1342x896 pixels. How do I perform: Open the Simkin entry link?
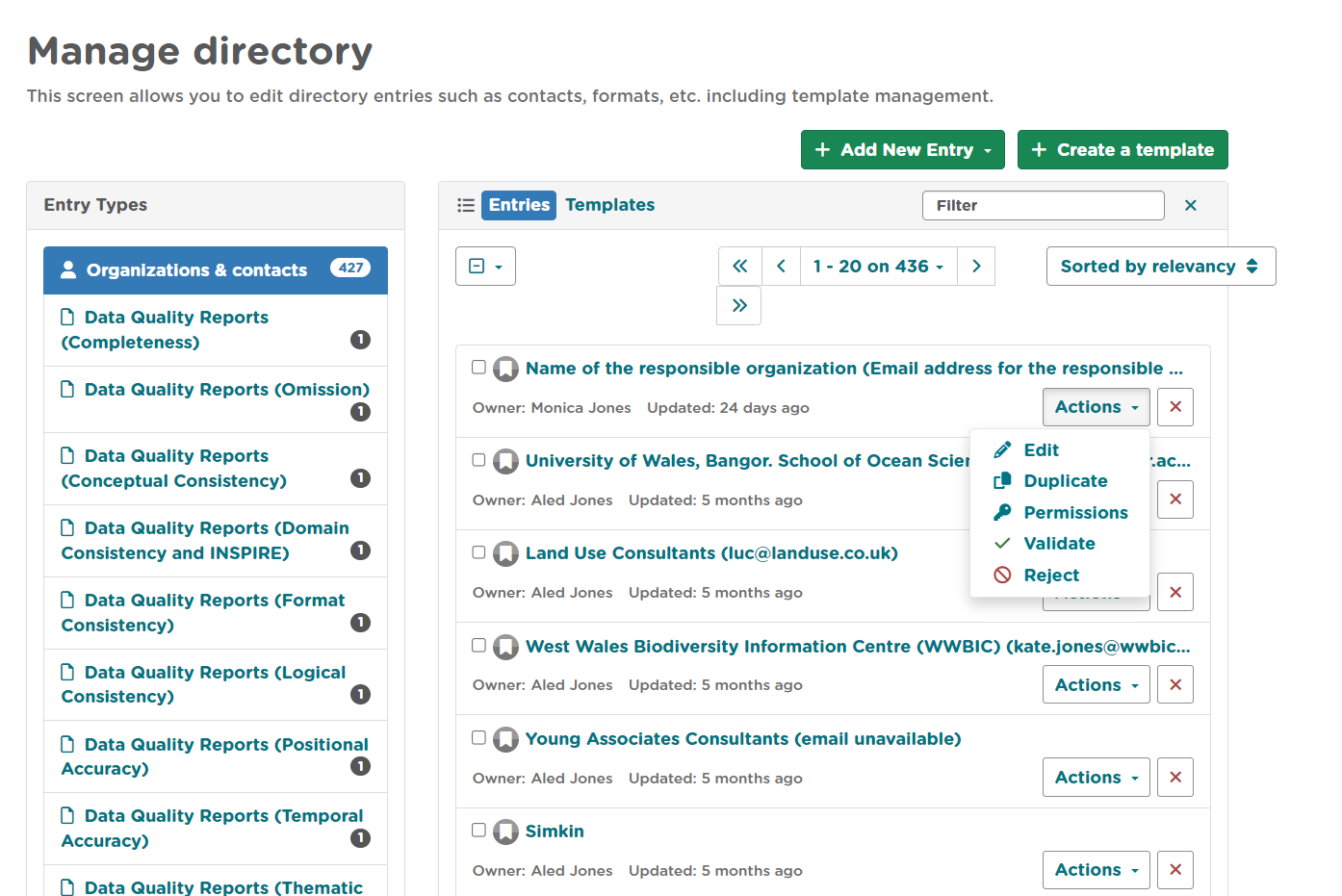(555, 832)
